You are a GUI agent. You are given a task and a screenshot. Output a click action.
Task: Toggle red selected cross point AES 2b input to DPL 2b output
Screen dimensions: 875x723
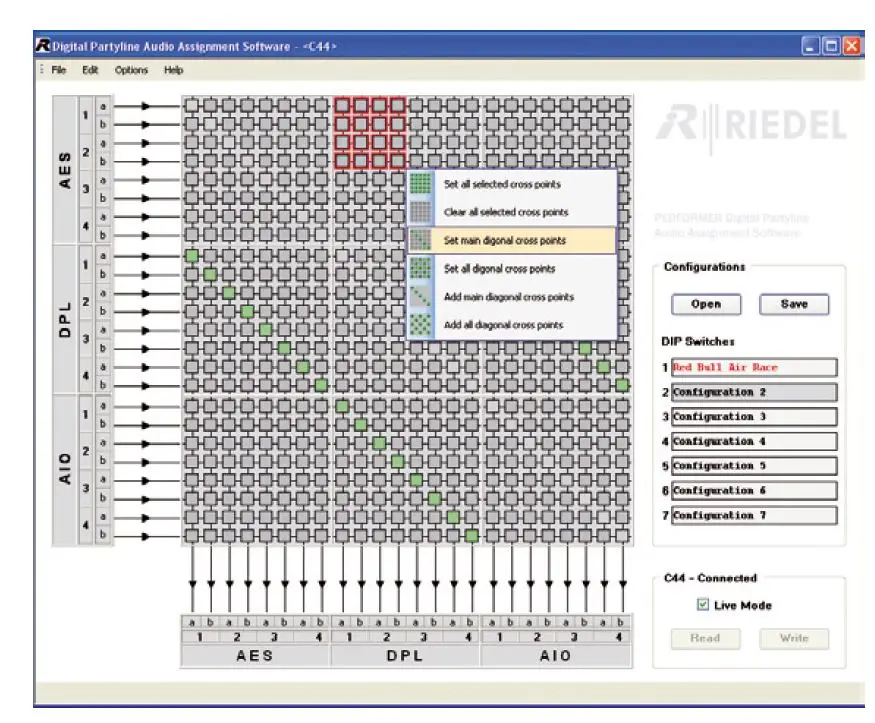point(397,161)
